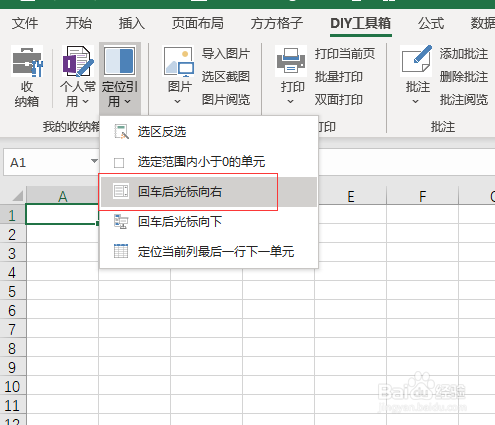Select column A header
The height and width of the screenshot is (425, 495).
coord(62,195)
